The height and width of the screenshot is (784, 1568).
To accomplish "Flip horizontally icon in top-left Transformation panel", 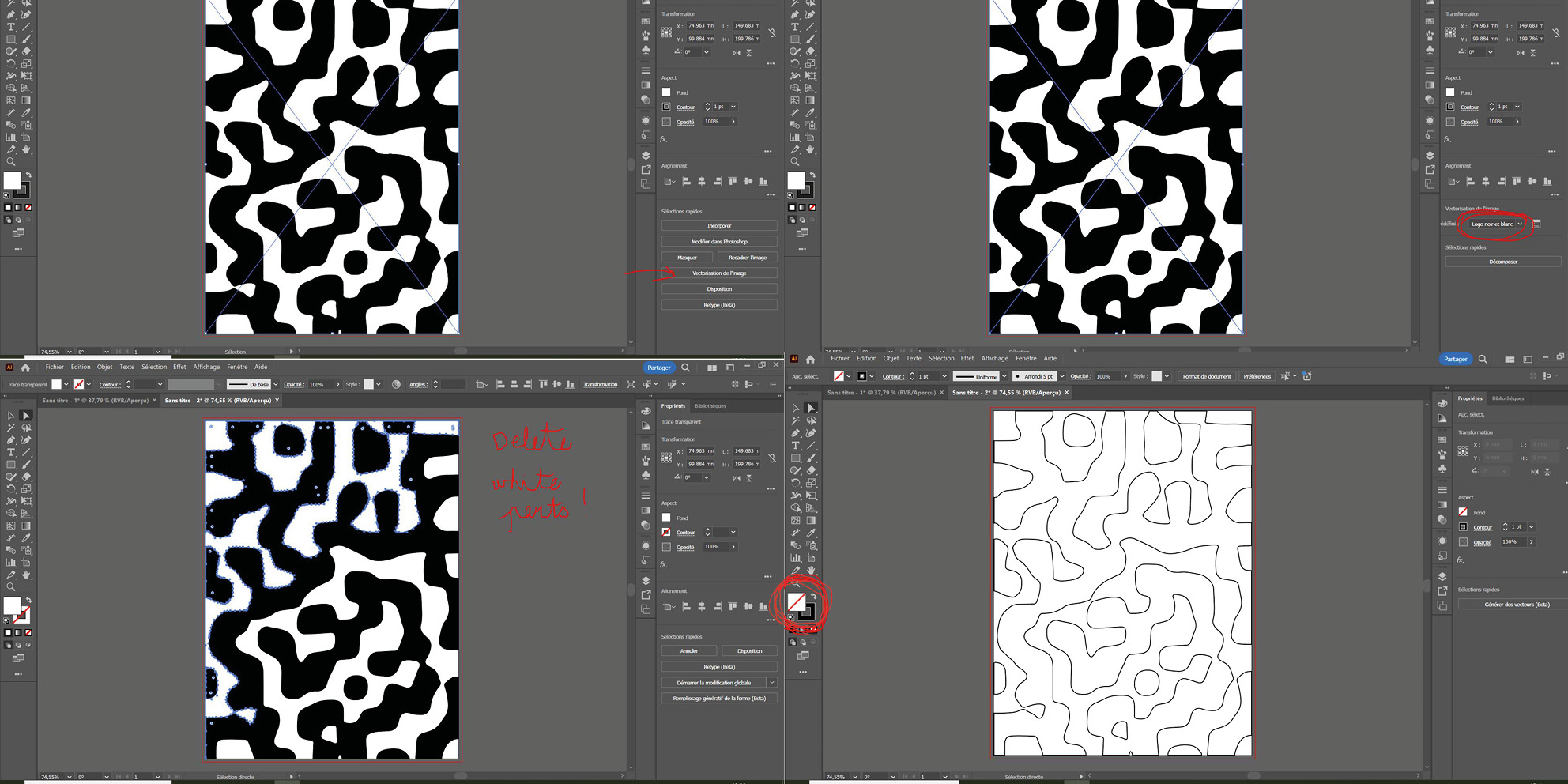I will [737, 53].
